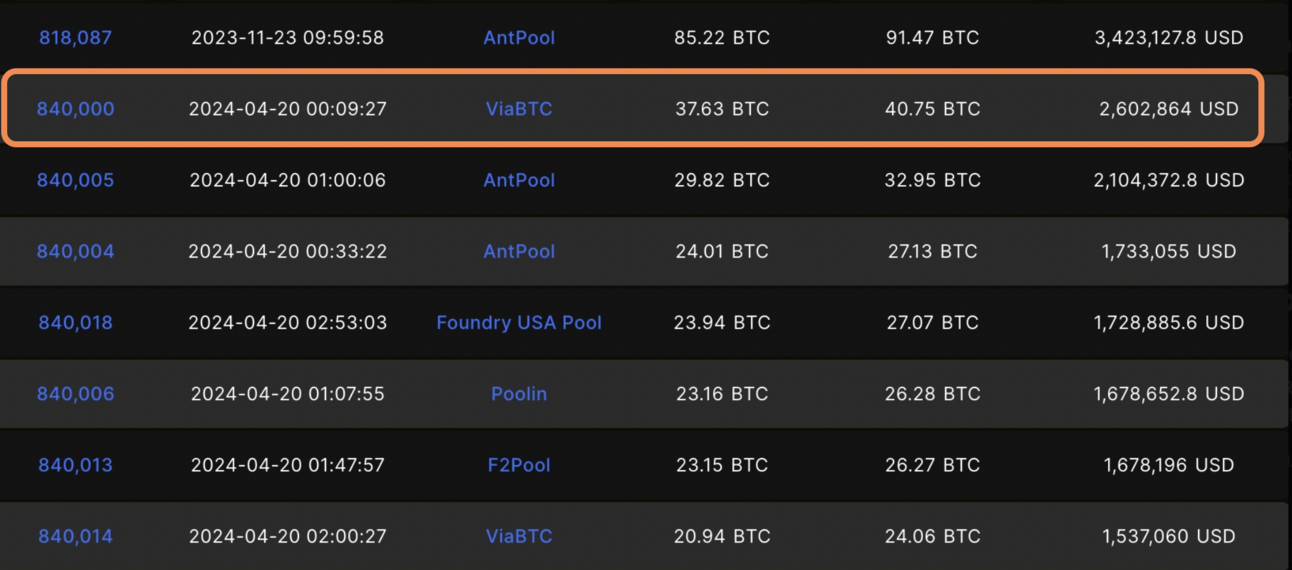Open the Foundry USA Pool link
The height and width of the screenshot is (570, 1292).
(519, 322)
